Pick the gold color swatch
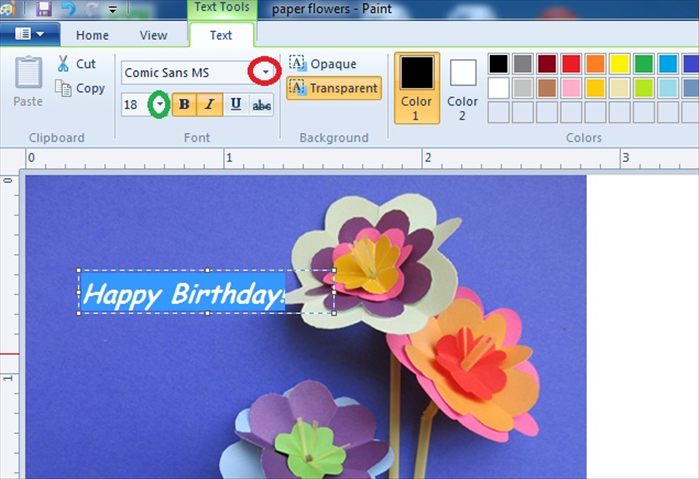 pyautogui.click(x=596, y=88)
